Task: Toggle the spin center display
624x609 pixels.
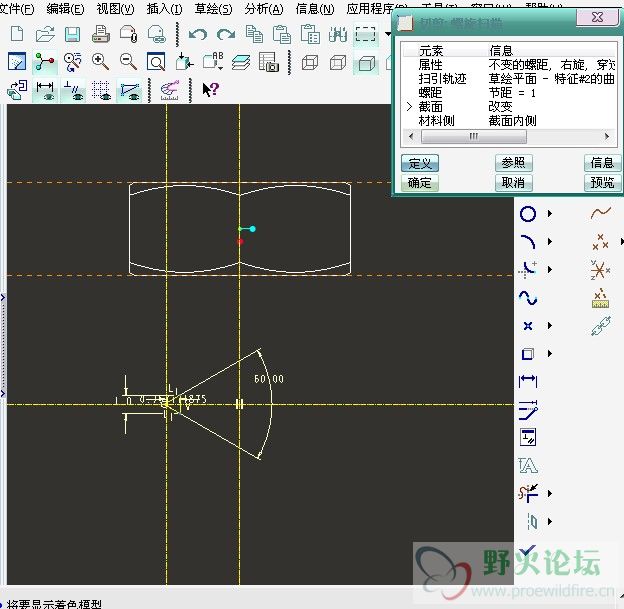Action: pyautogui.click(x=44, y=62)
